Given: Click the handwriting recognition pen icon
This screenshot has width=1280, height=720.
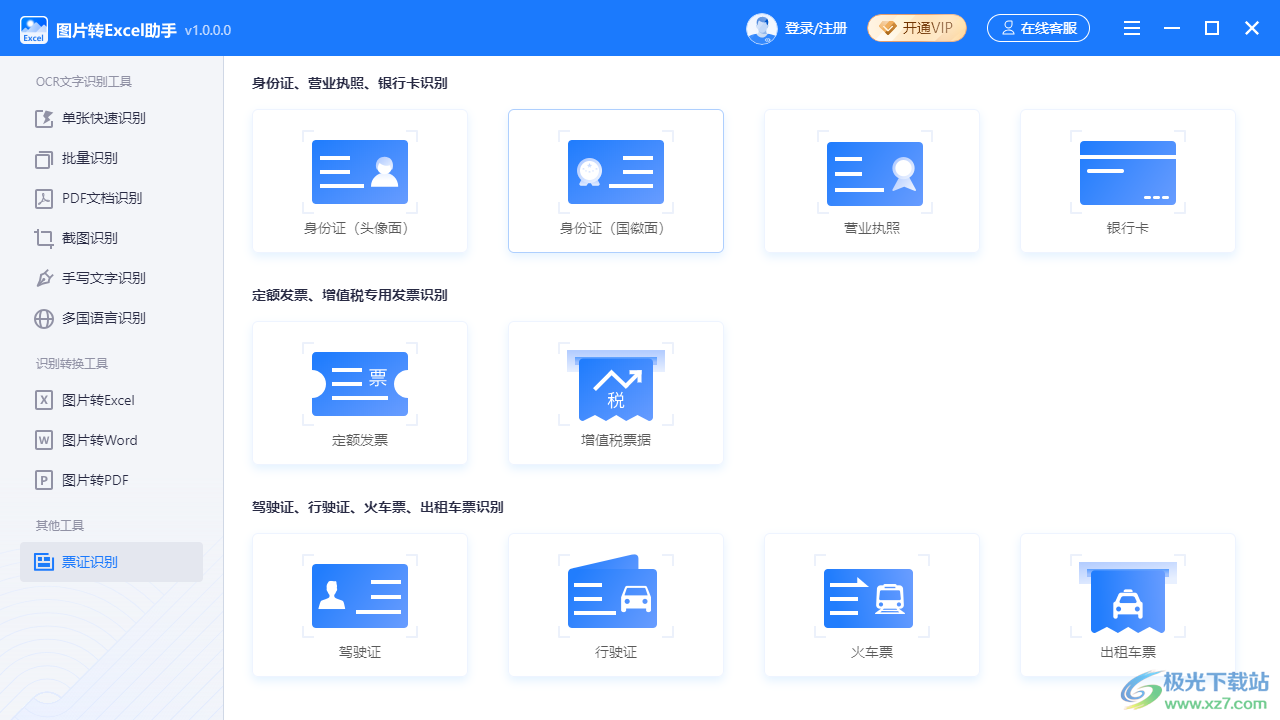Looking at the screenshot, I should click(x=44, y=278).
